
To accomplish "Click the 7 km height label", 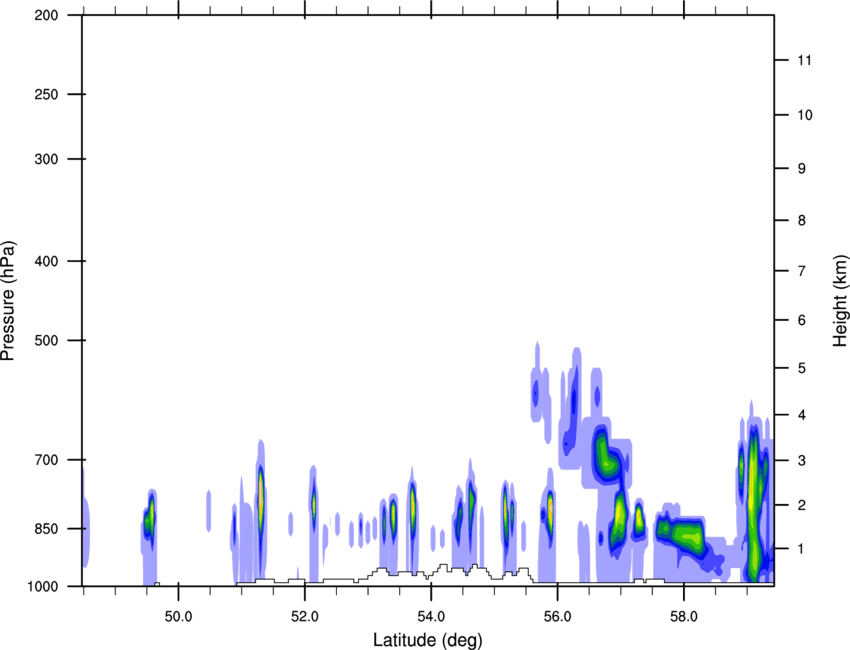I will click(x=802, y=270).
